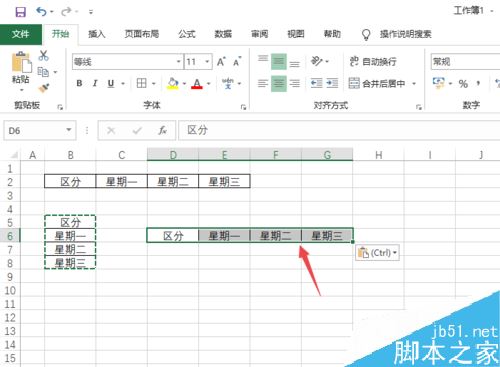Click the Increase Indent icon

tap(332, 83)
